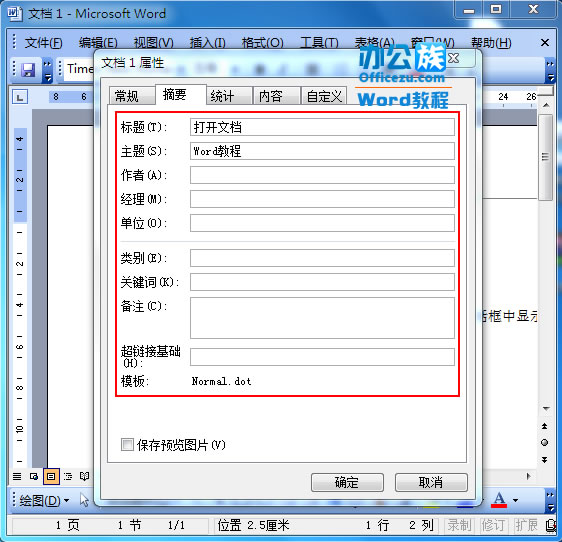Open the Font Color dropdown arrow
The image size is (562, 542).
(x=515, y=500)
